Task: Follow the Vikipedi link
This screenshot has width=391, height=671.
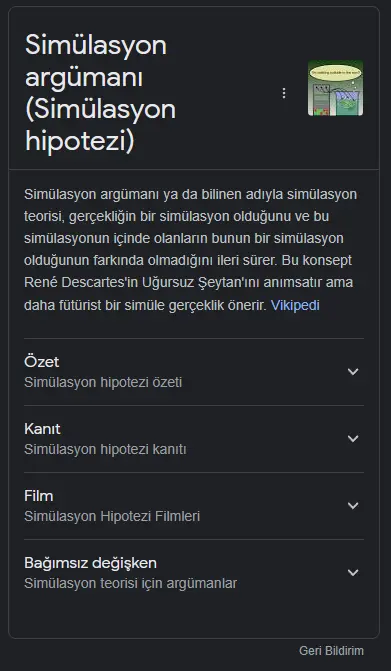Action: click(x=295, y=305)
